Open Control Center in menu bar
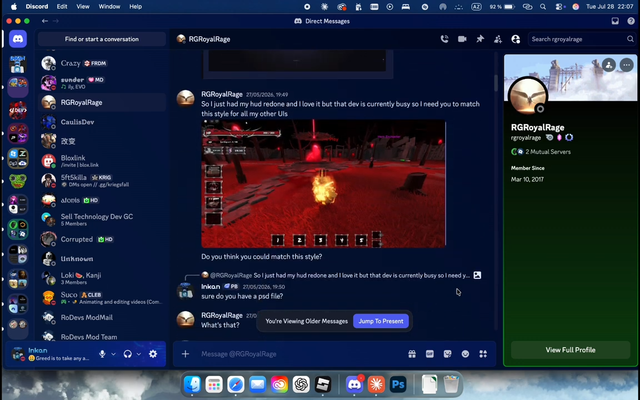Viewport: 640px width, 400px height. (x=559, y=7)
